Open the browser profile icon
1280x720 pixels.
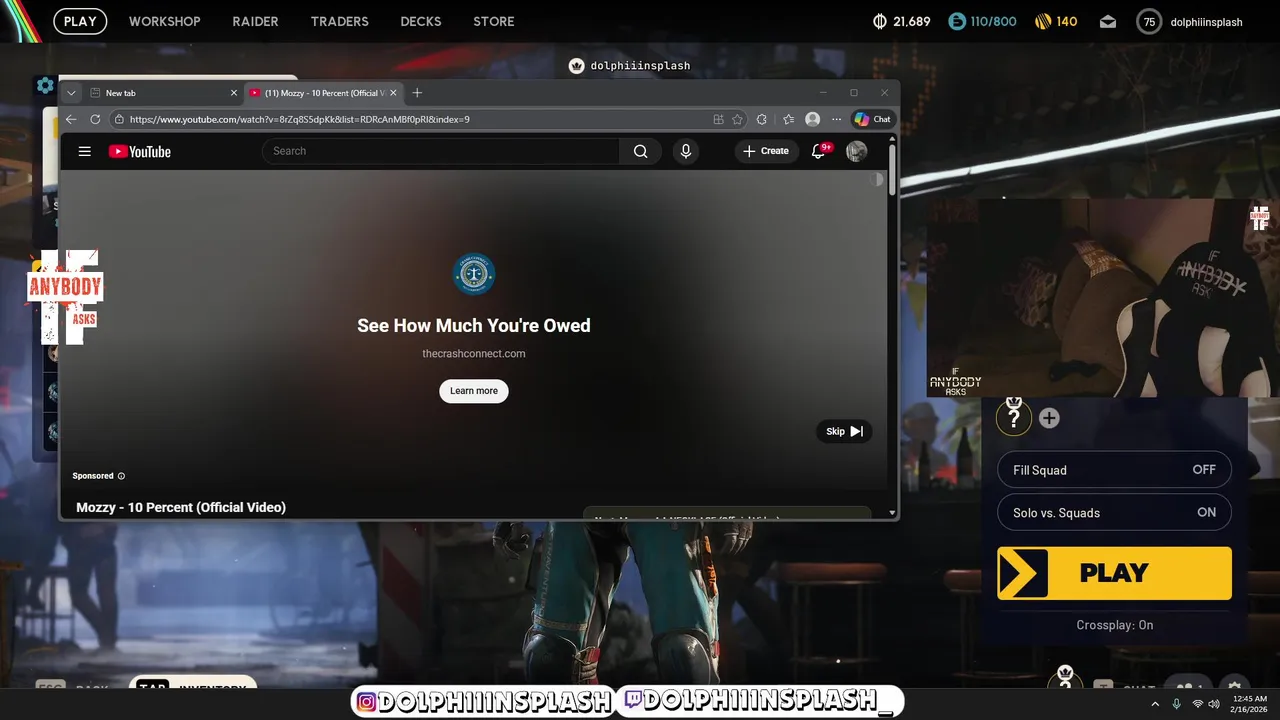(813, 119)
